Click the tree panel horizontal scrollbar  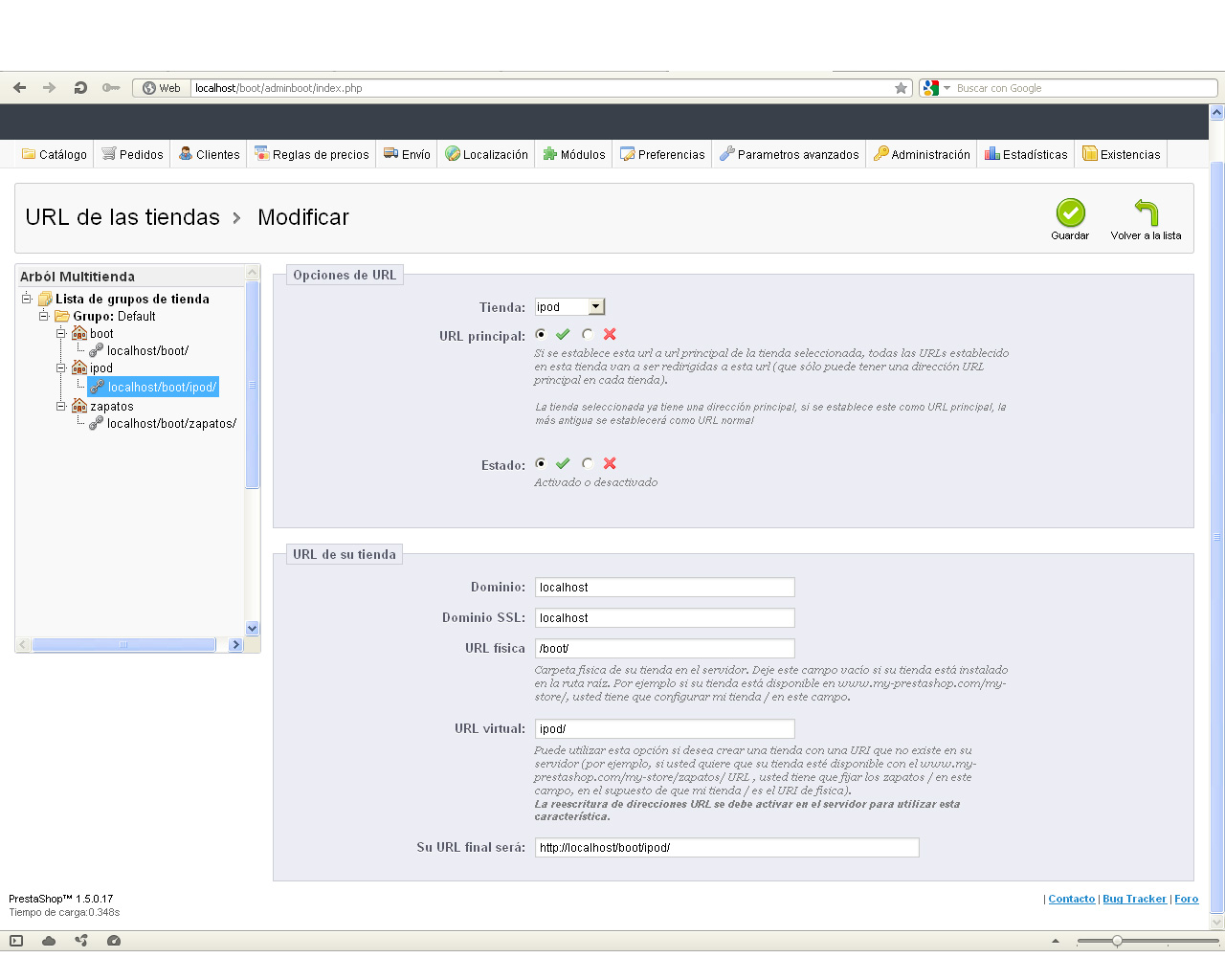(x=124, y=645)
